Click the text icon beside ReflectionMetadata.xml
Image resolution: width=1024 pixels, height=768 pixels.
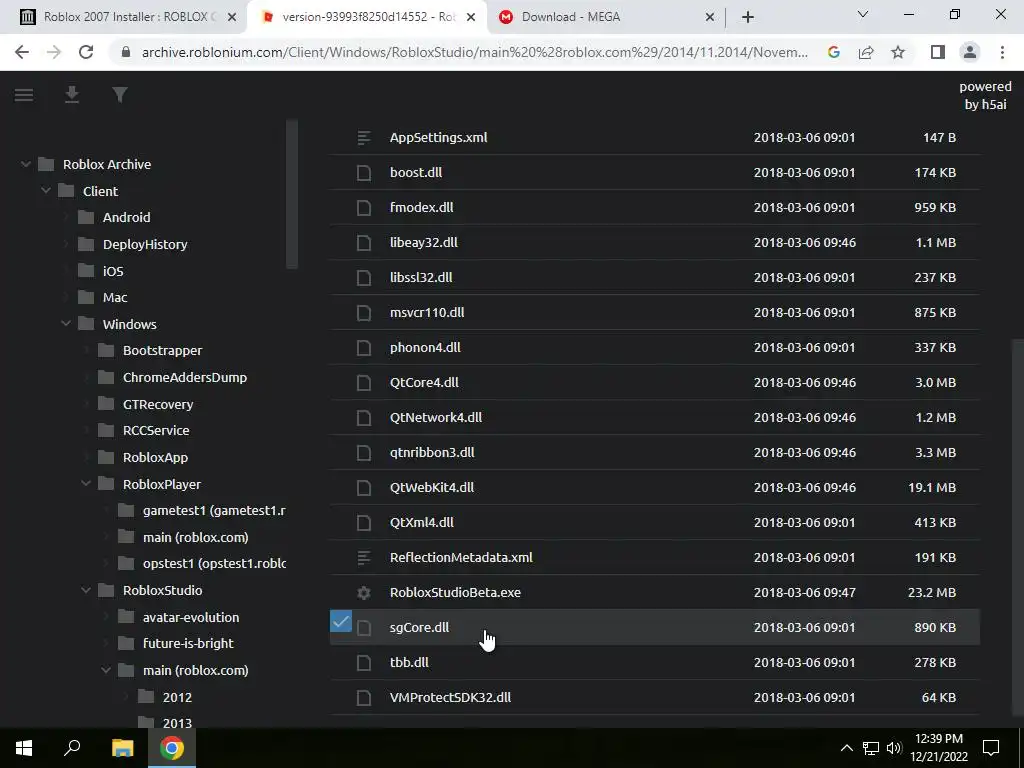pos(364,558)
